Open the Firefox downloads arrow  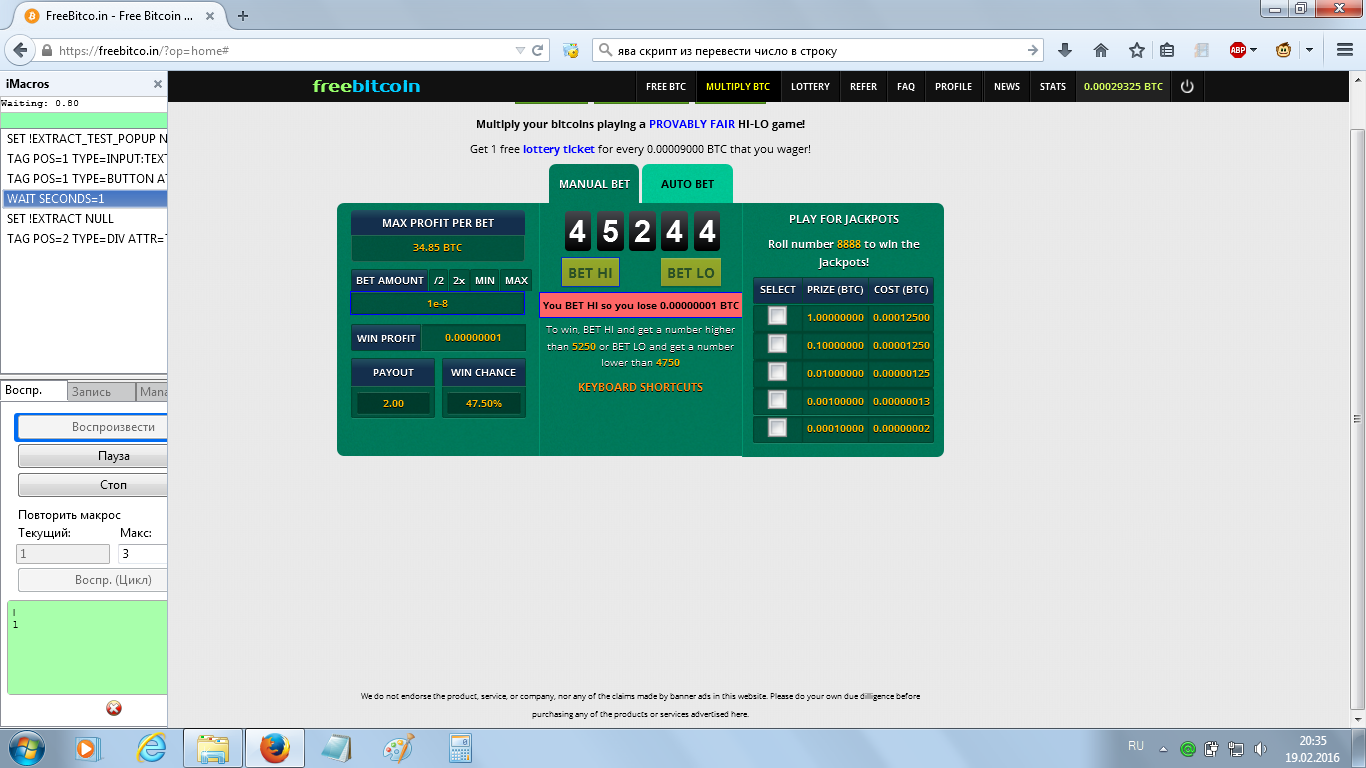point(1065,50)
